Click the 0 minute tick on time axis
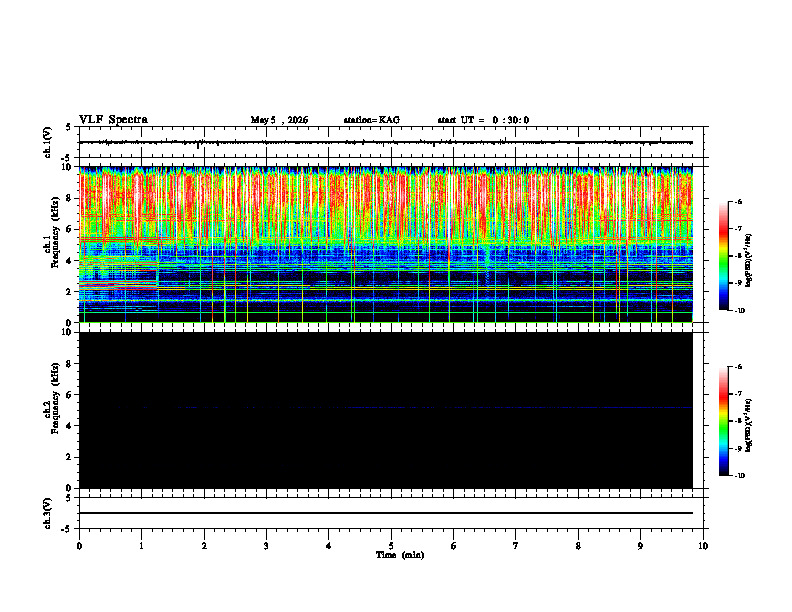 click(79, 546)
